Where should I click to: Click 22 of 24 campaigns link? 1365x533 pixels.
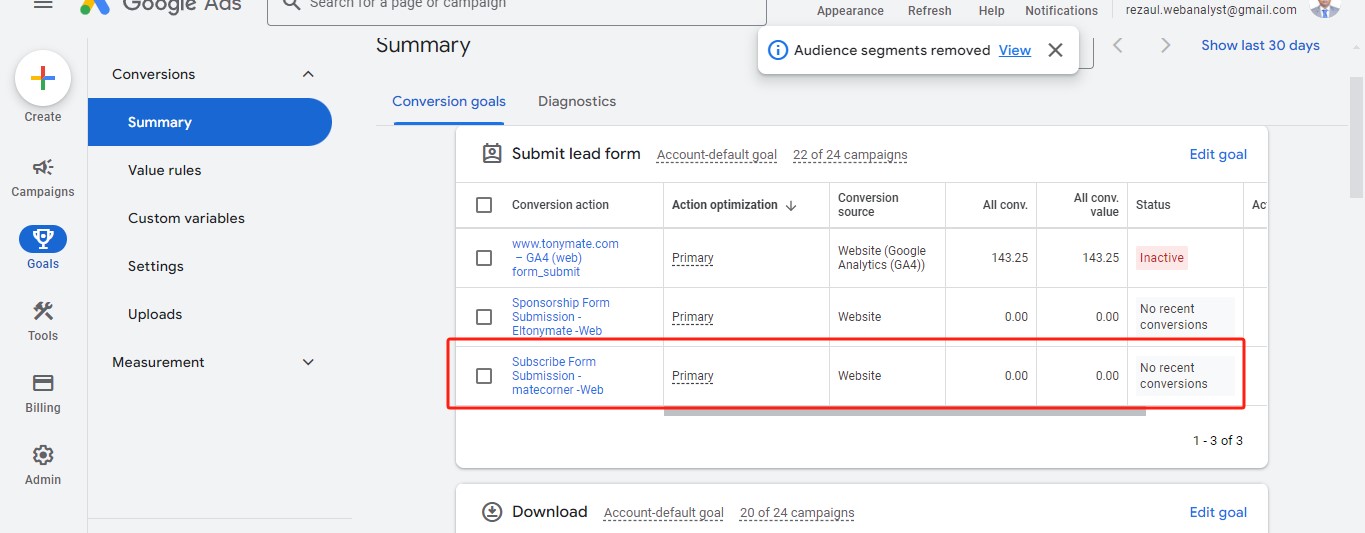tap(850, 155)
